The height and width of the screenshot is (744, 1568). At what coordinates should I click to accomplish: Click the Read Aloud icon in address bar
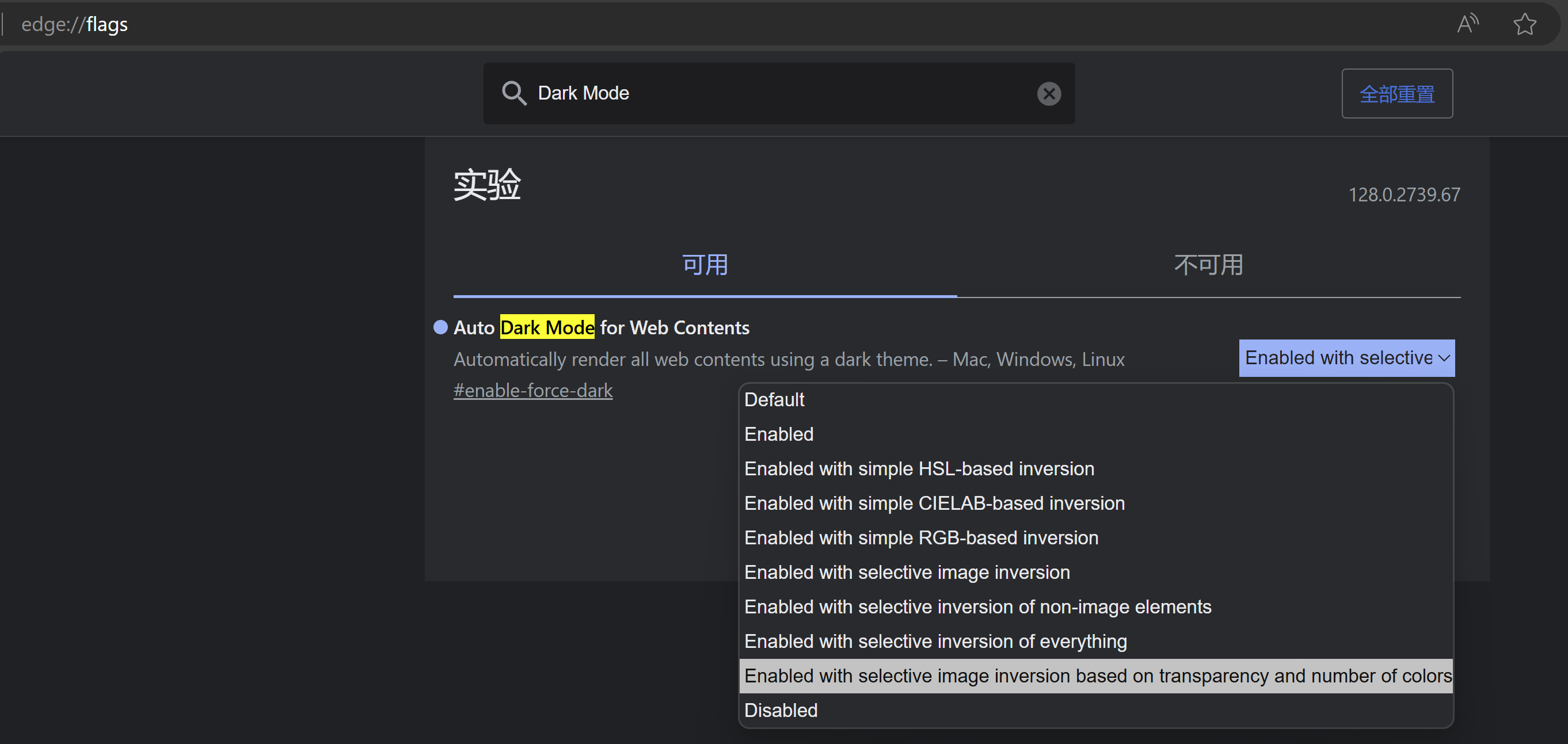[x=1468, y=24]
